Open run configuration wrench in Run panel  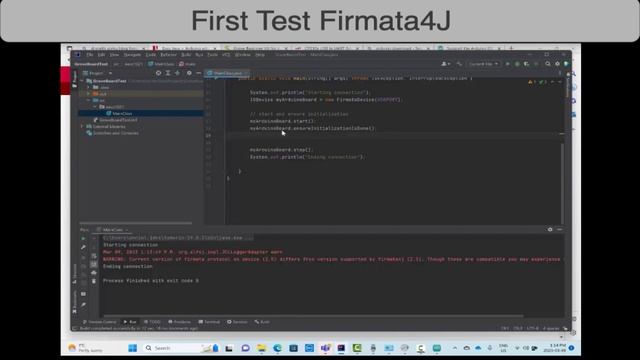[x=83, y=247]
